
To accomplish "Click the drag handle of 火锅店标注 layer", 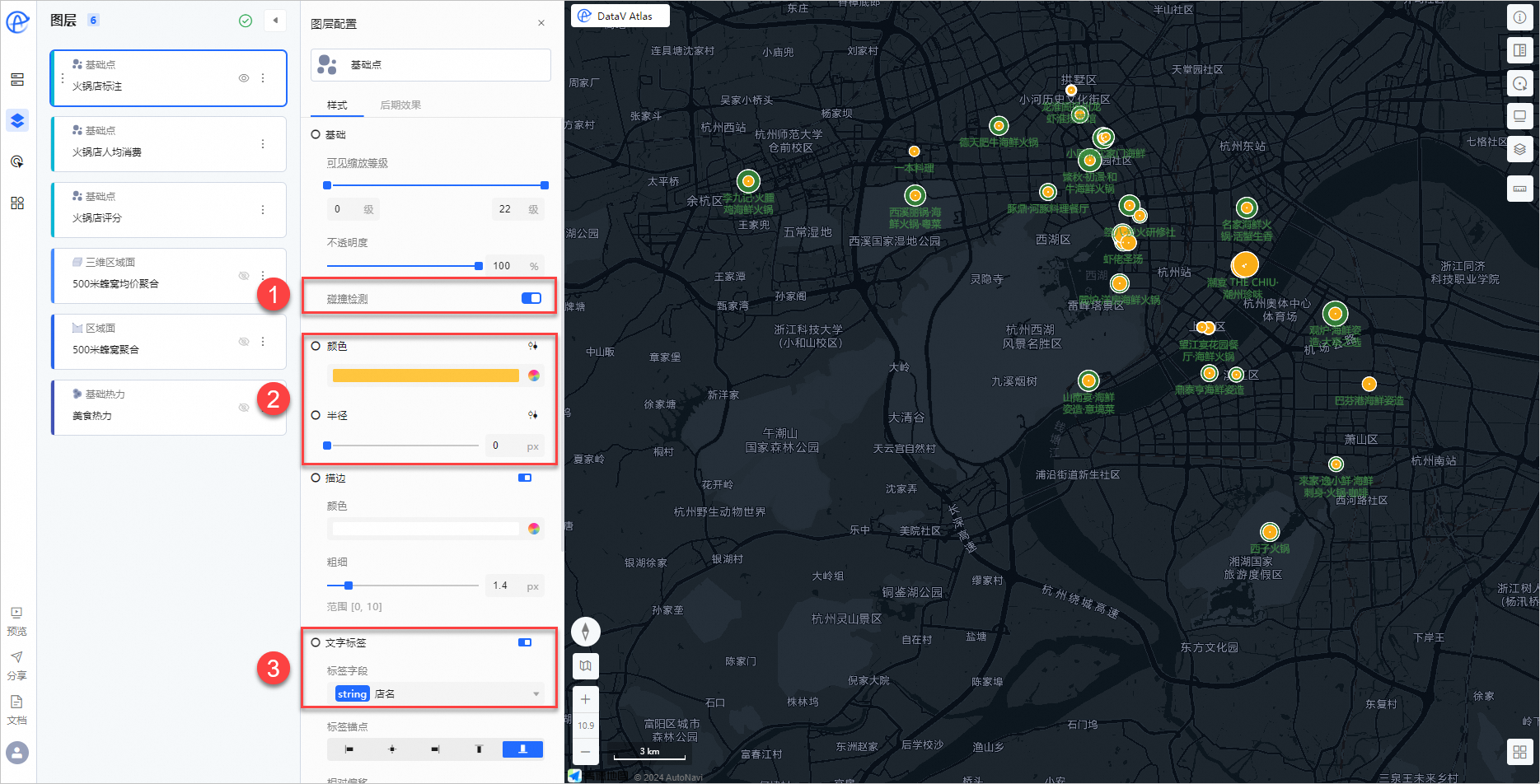I will coord(63,78).
